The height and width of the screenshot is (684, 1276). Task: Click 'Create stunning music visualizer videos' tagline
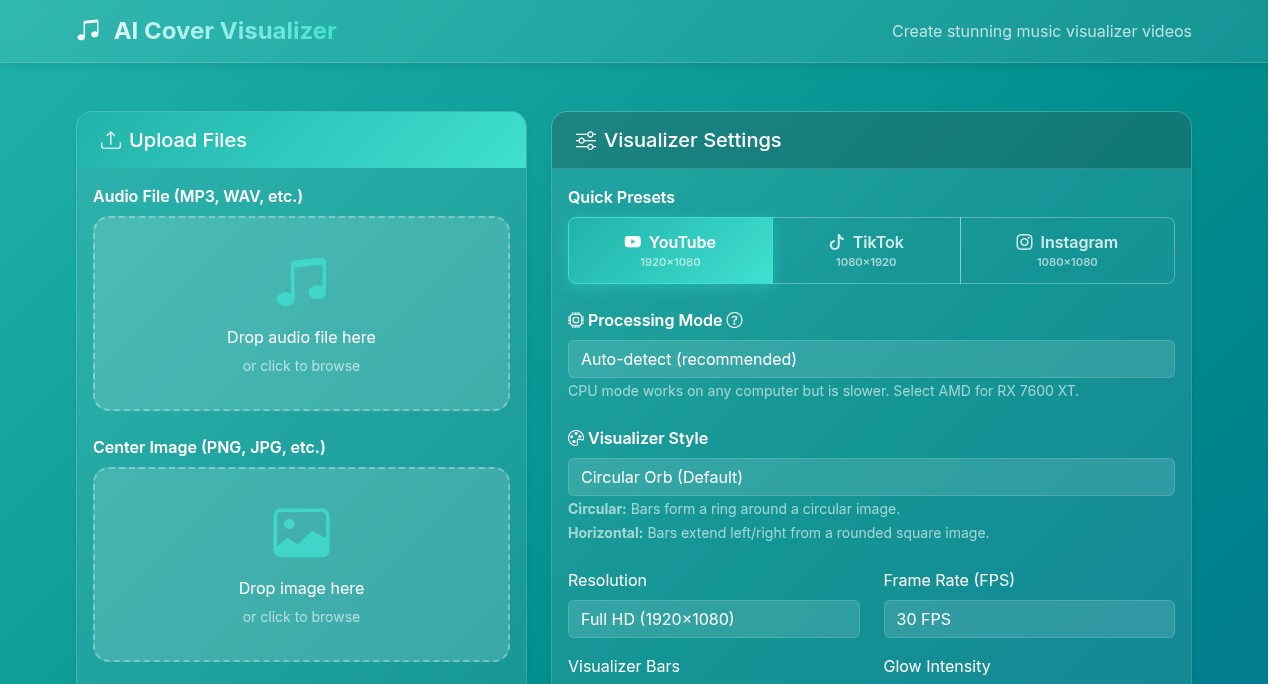click(1042, 31)
